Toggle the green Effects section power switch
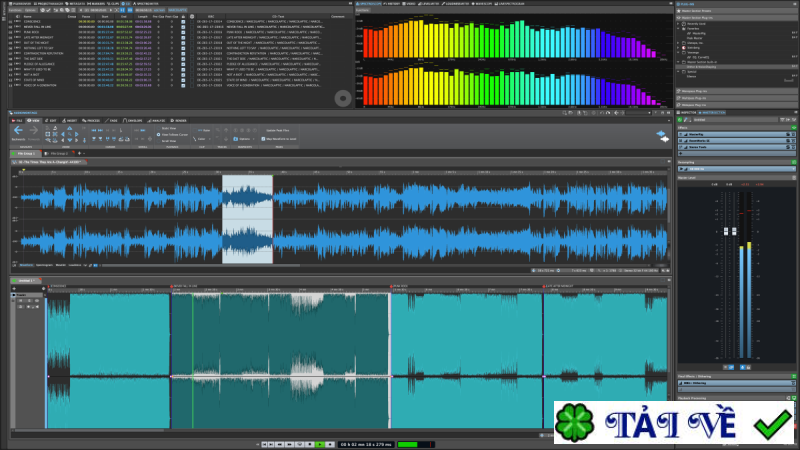This screenshot has width=800, height=450. click(793, 129)
